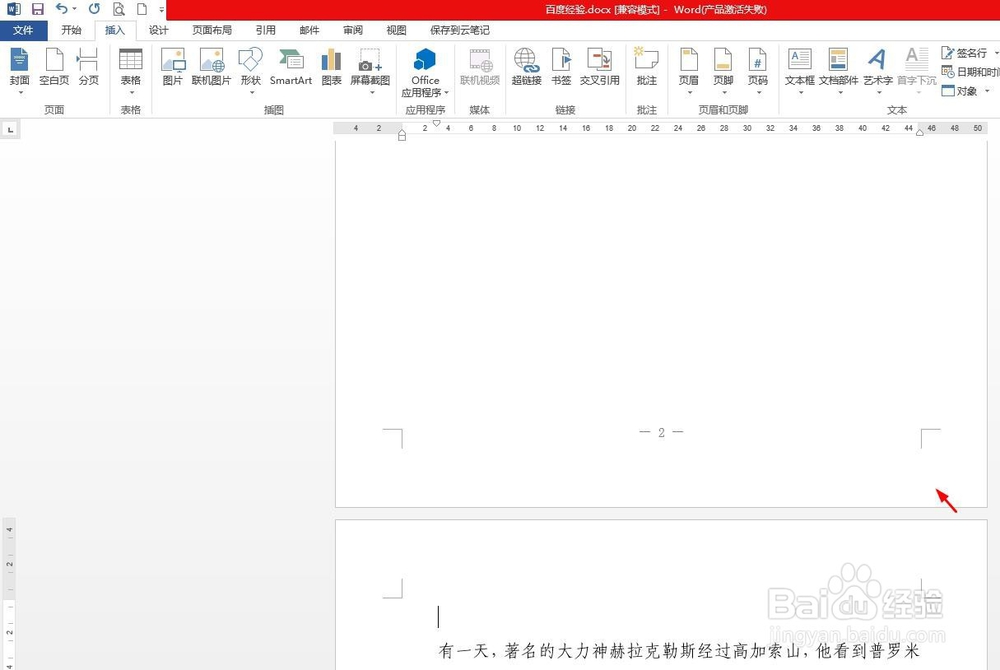Expand the Text Box (文本框) dropdown arrow
The height and width of the screenshot is (670, 1000).
pyautogui.click(x=801, y=93)
